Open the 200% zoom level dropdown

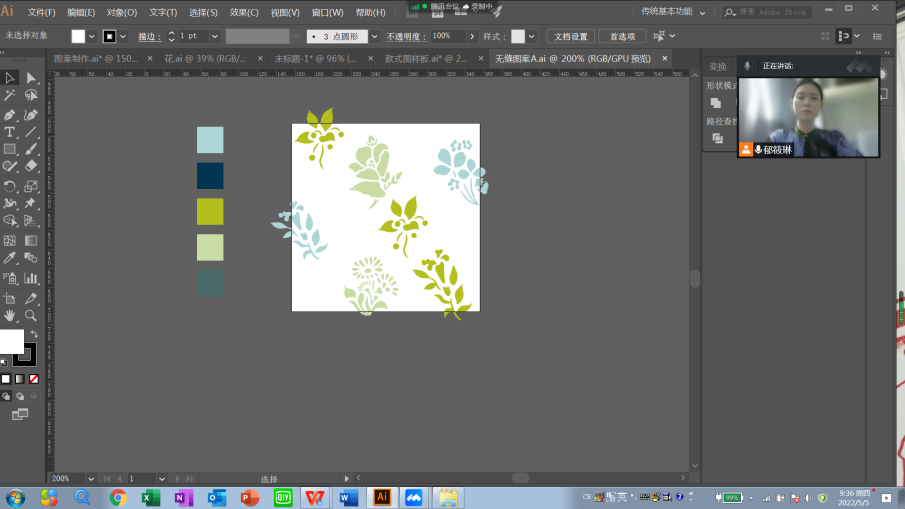coord(91,479)
